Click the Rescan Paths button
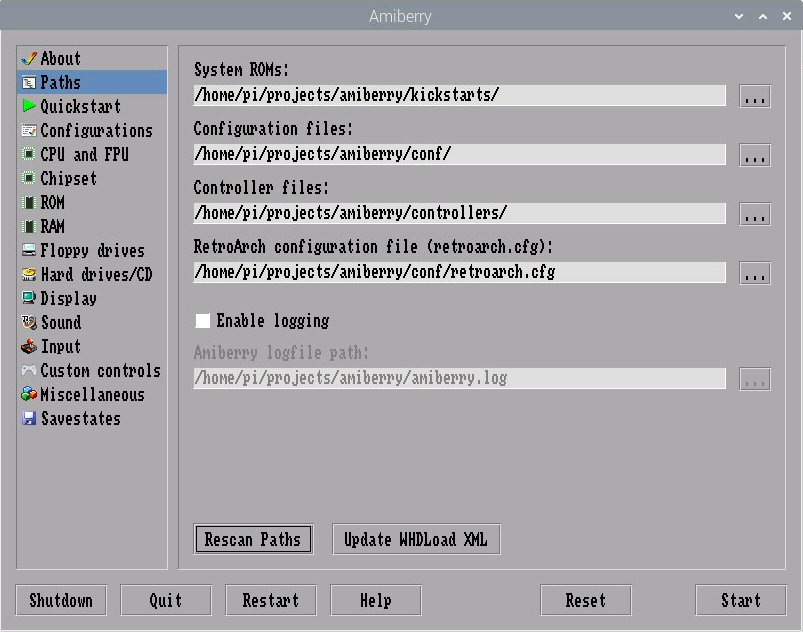The width and height of the screenshot is (803, 632). [253, 538]
